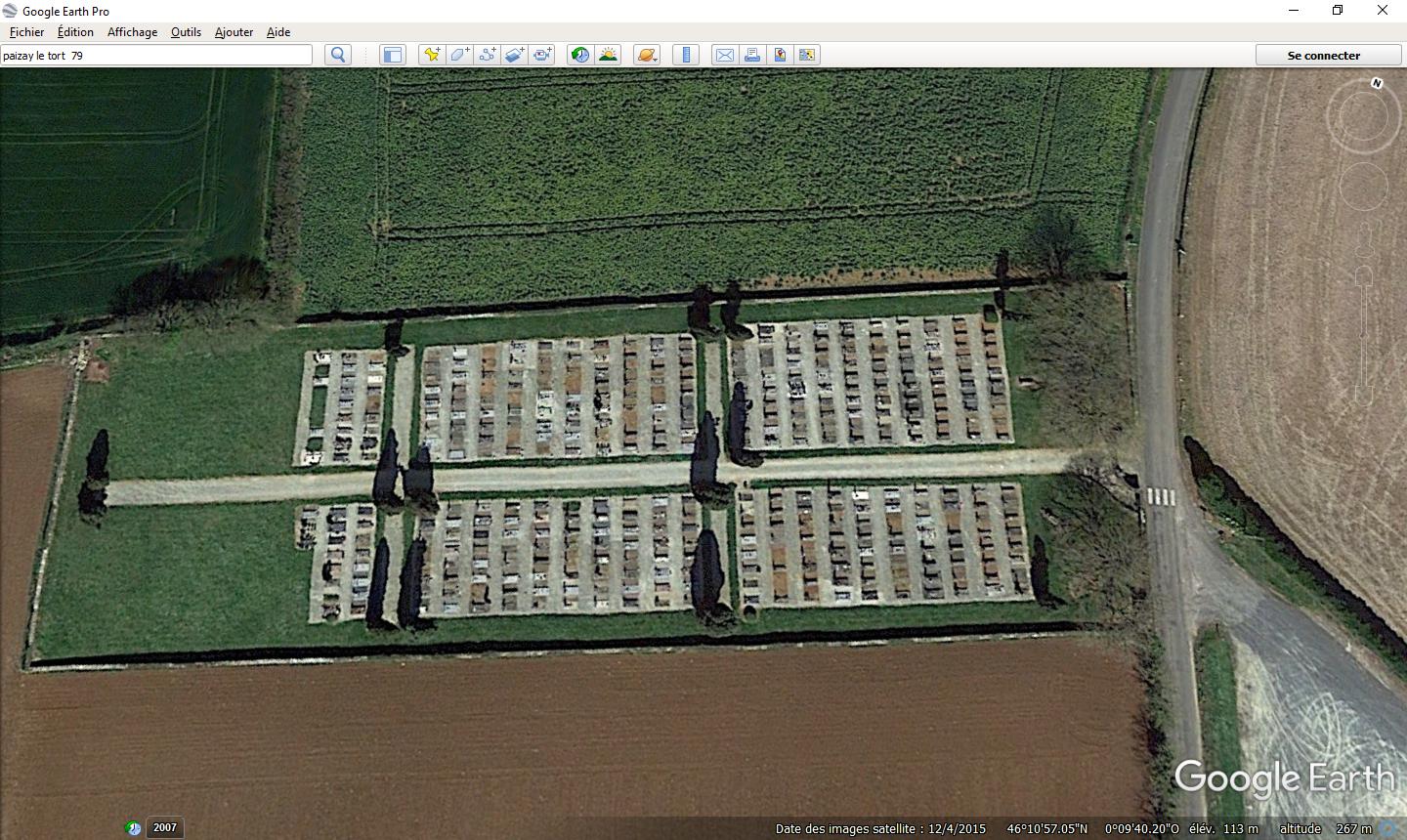Open the Ajouter menu

[234, 32]
